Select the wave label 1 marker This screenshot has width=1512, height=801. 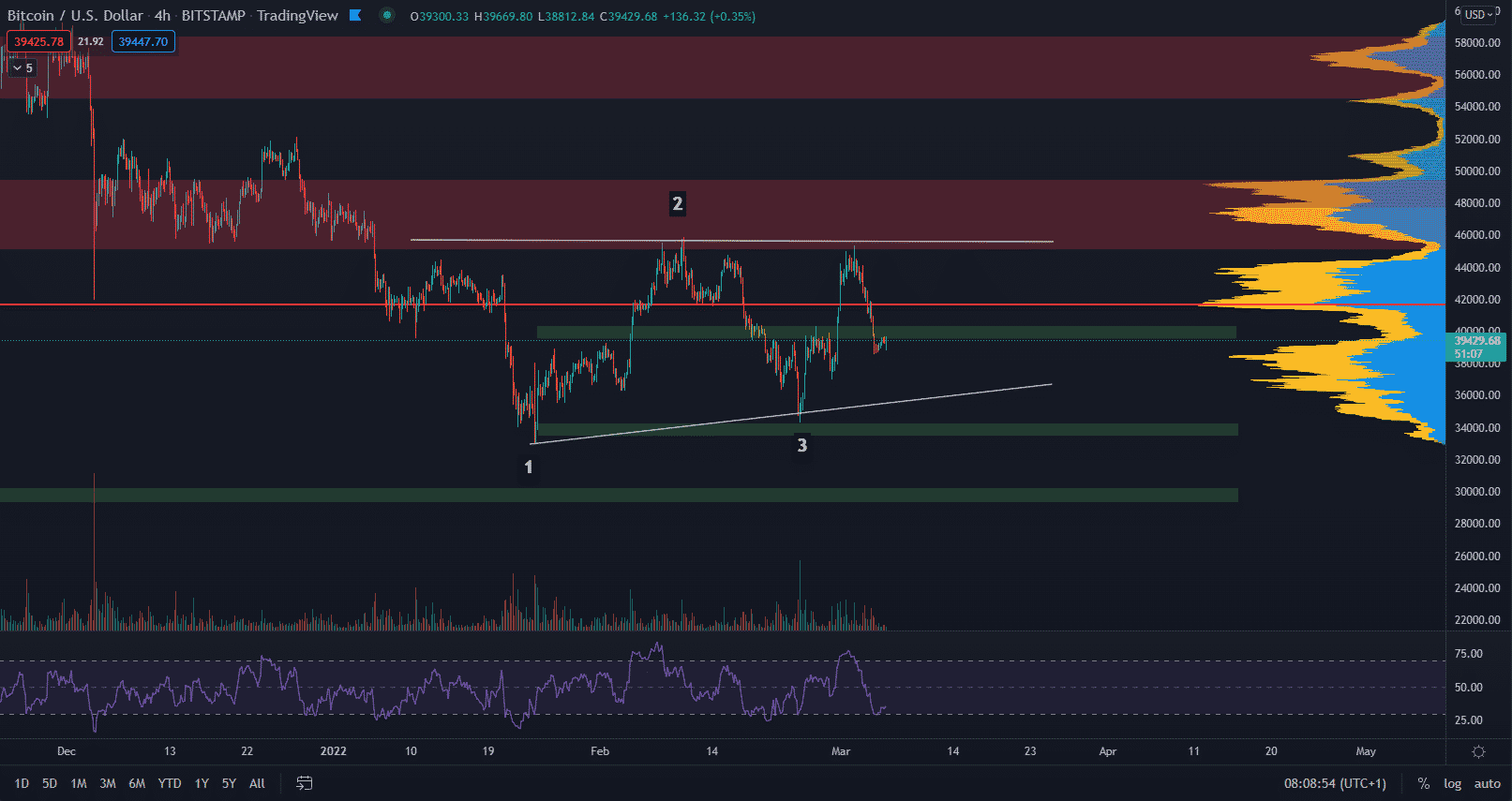[x=529, y=467]
